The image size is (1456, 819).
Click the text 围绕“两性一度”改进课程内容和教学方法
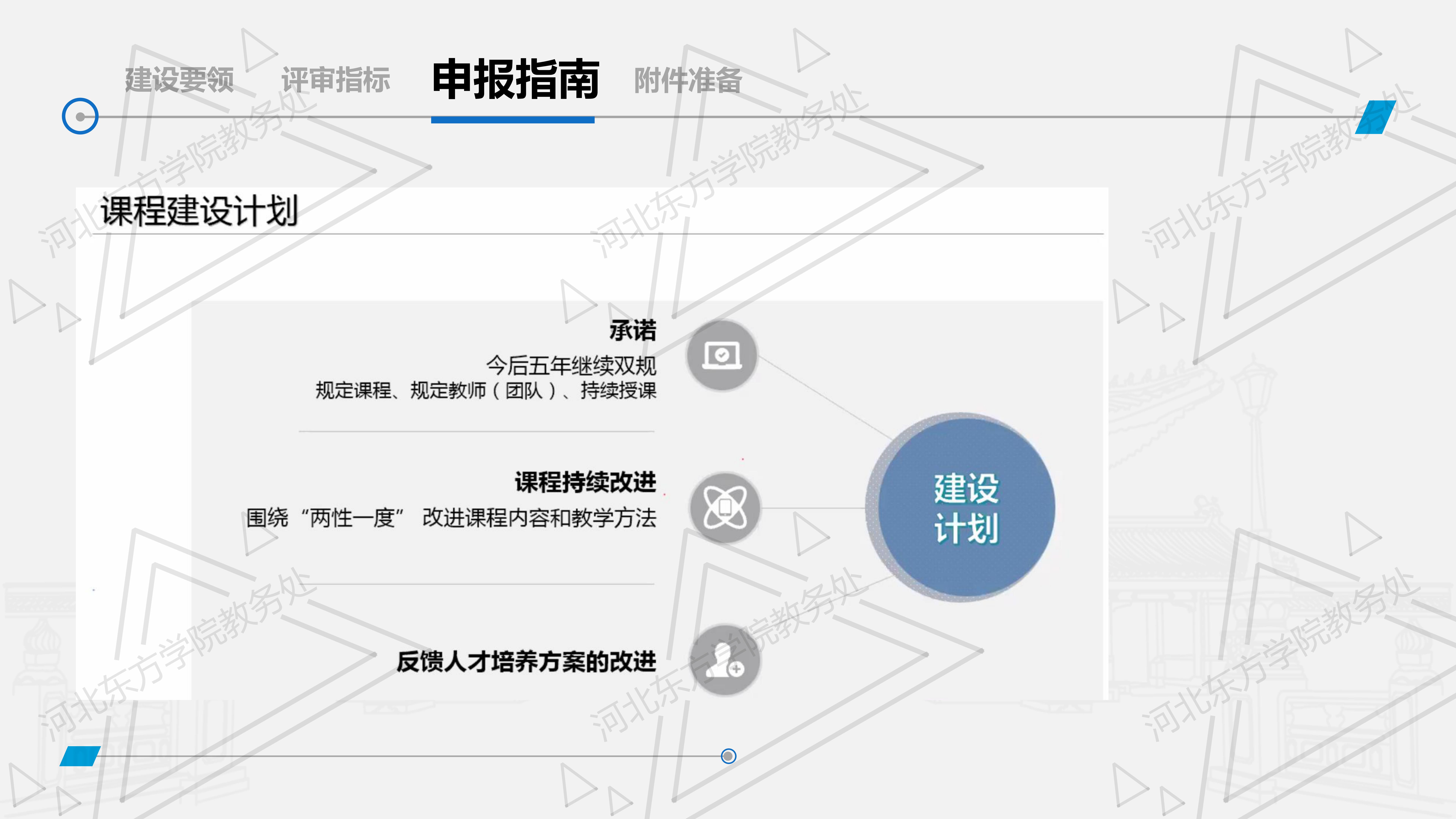(x=451, y=518)
